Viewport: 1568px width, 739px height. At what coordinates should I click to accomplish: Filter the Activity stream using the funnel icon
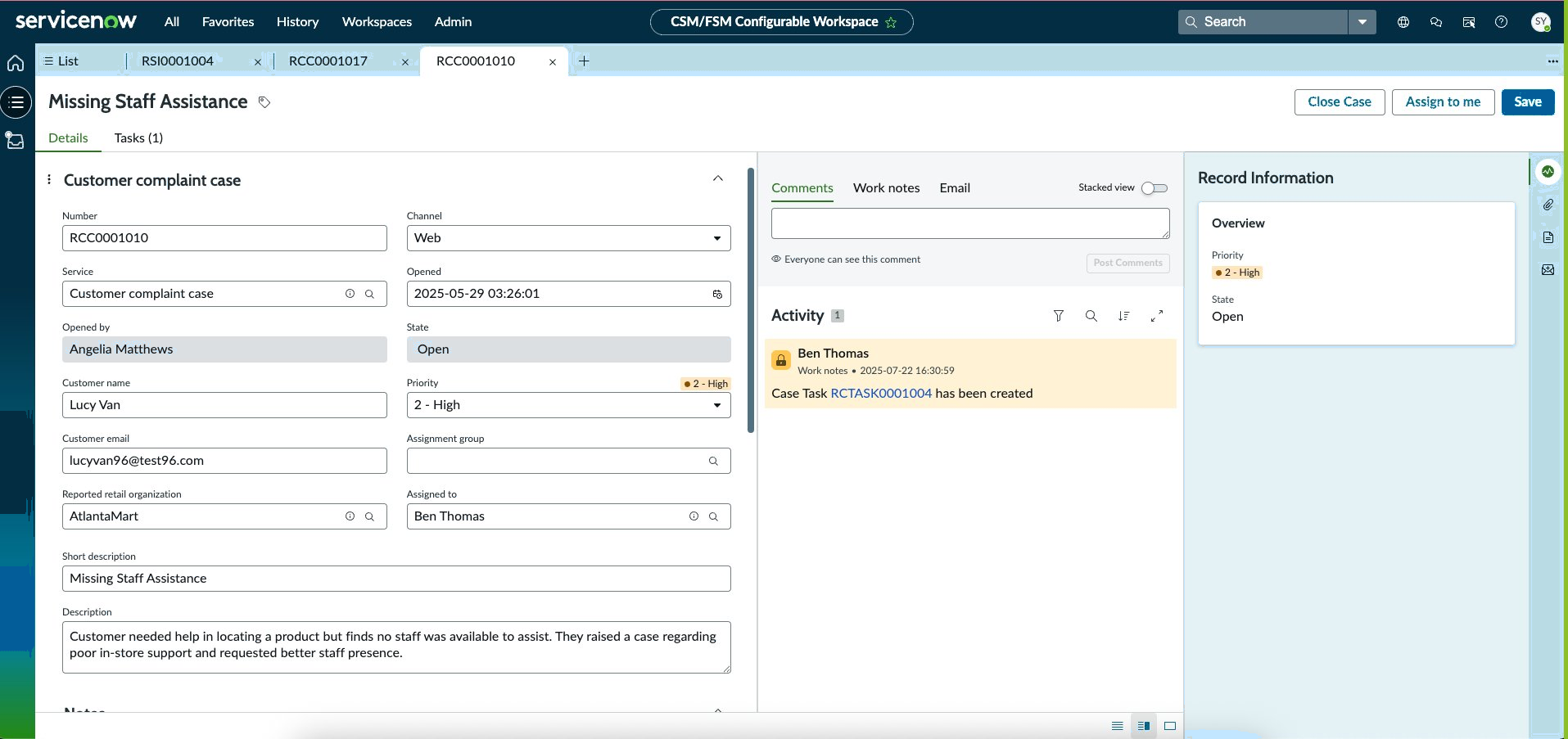point(1059,316)
